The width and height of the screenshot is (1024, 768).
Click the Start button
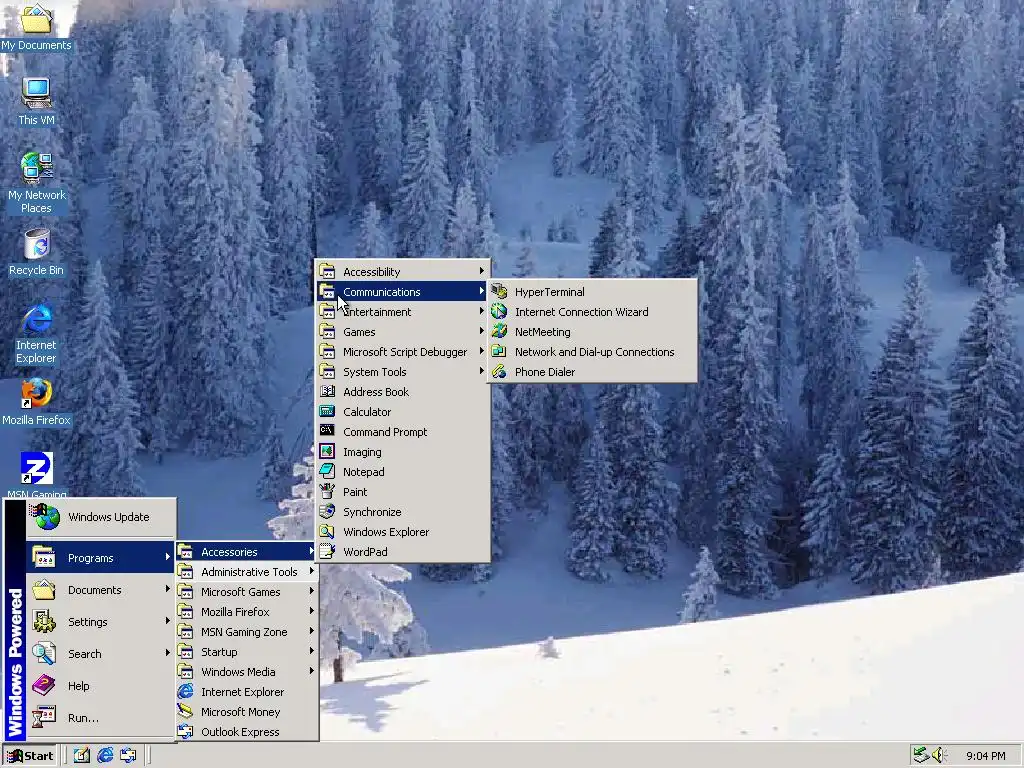tap(31, 756)
